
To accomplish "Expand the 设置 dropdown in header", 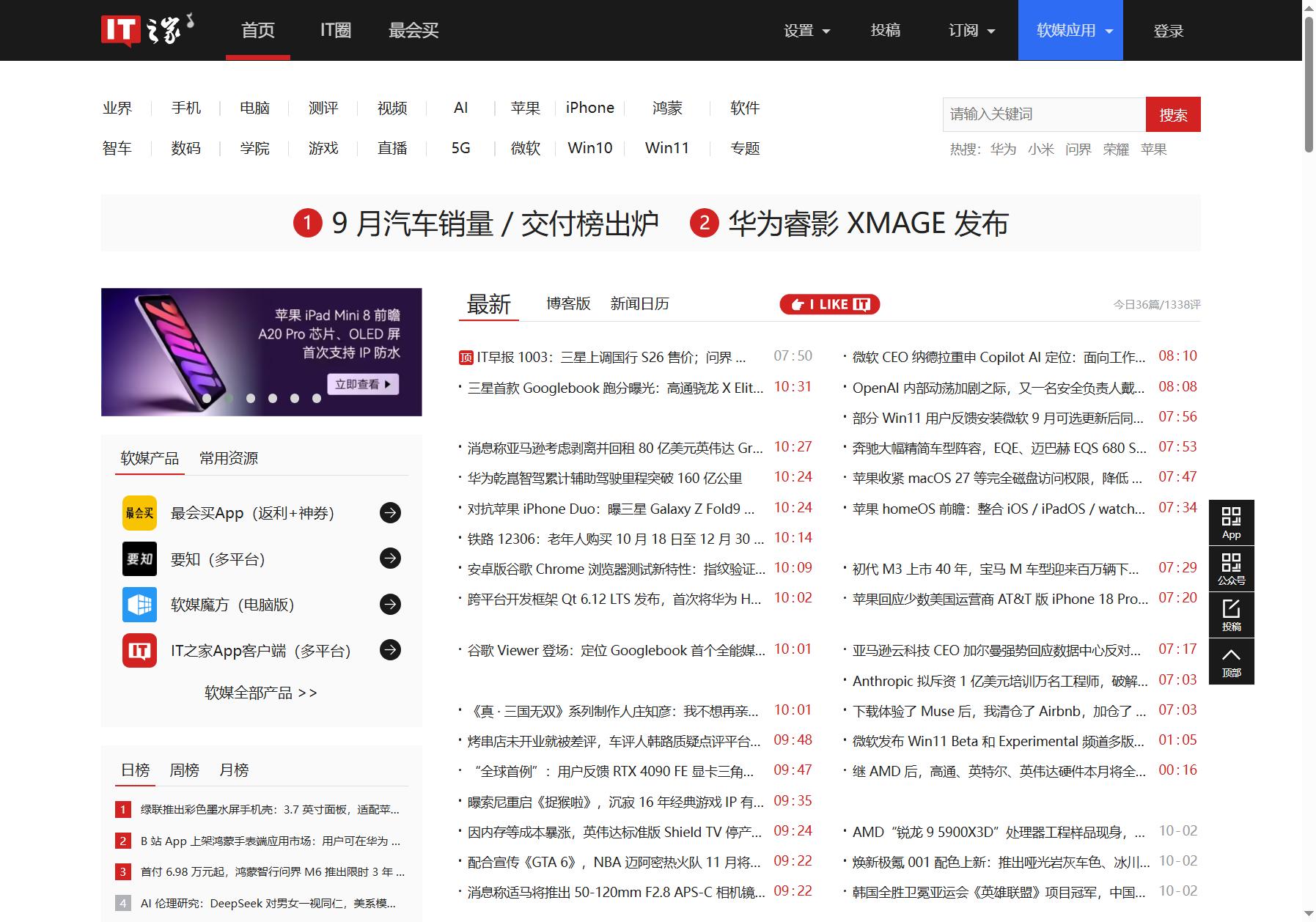I will [806, 31].
